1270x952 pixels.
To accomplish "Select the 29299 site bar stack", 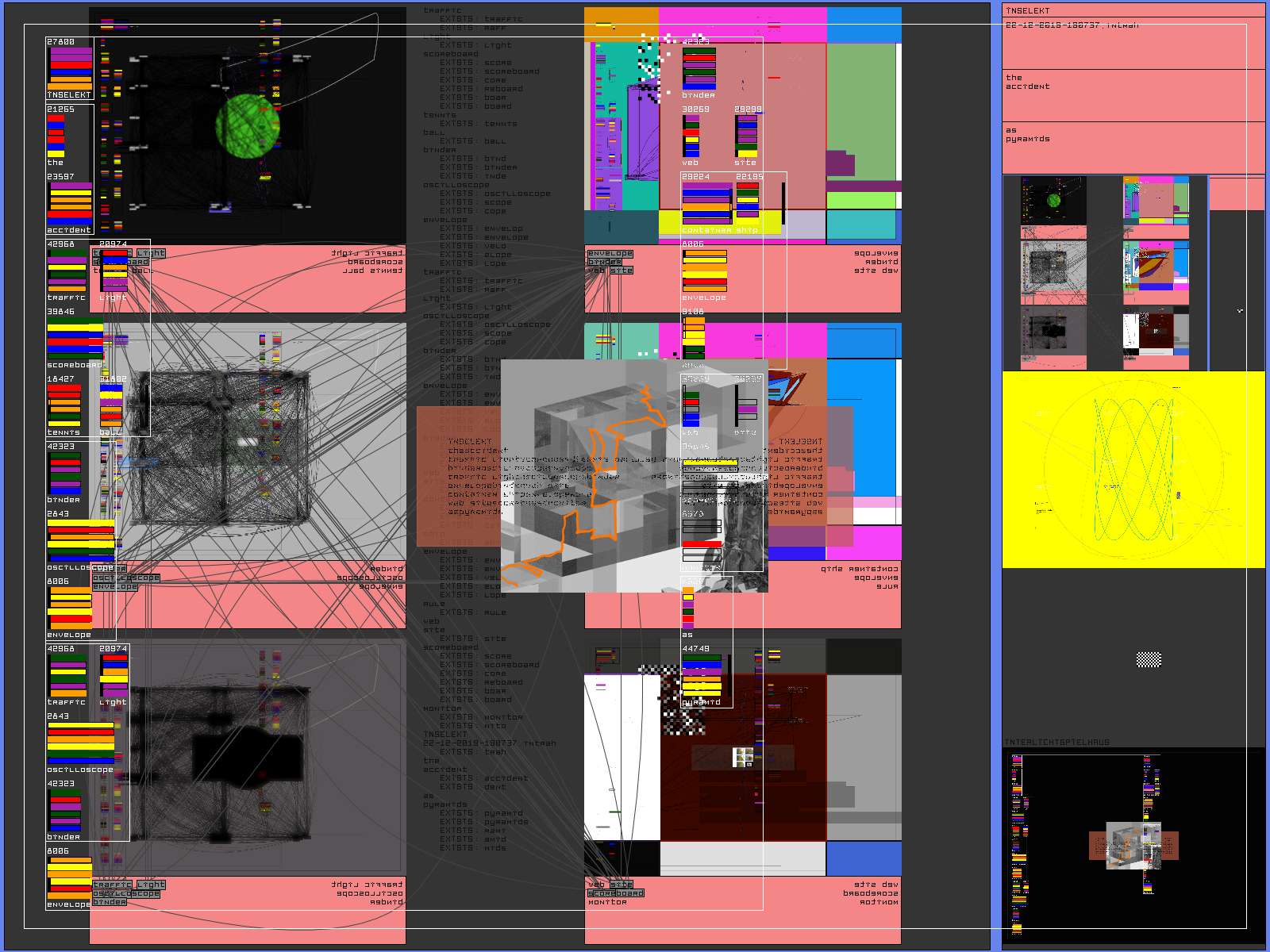I will pos(746,136).
